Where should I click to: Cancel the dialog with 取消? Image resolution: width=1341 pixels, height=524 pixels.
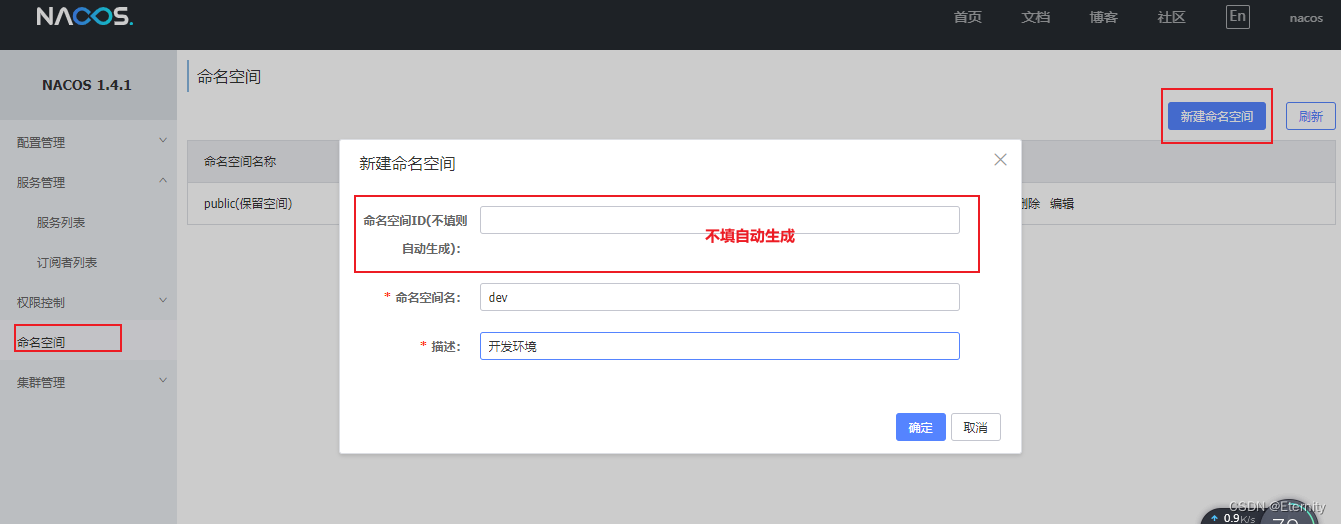coord(976,427)
